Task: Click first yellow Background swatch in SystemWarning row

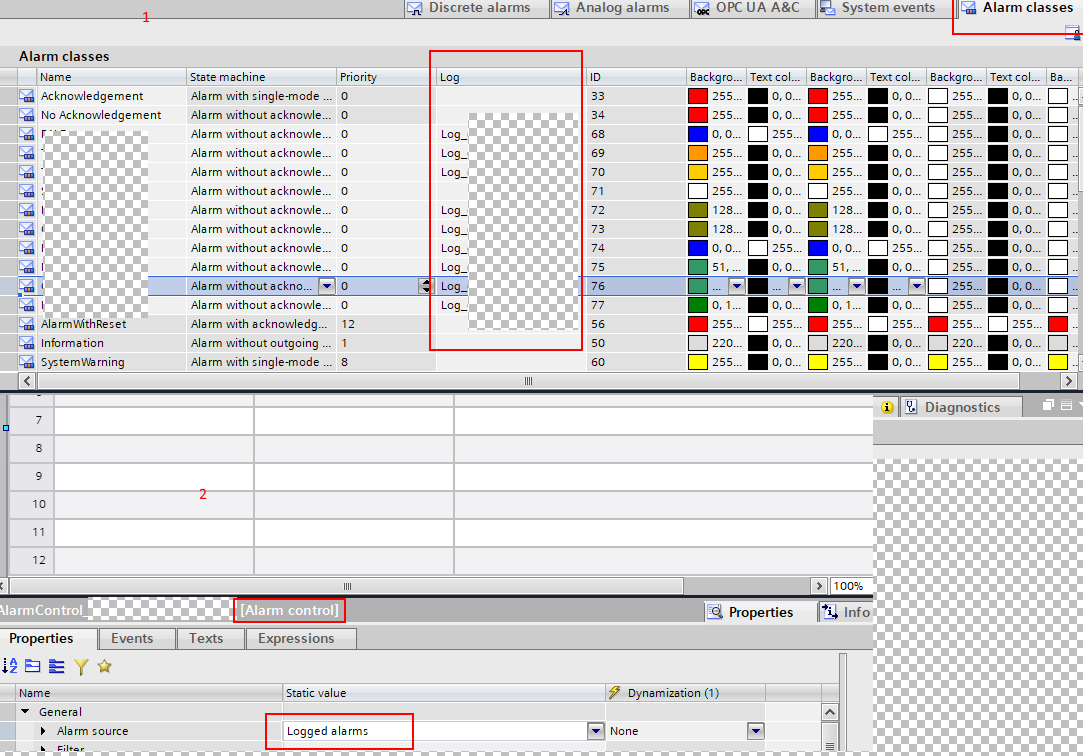Action: 698,362
